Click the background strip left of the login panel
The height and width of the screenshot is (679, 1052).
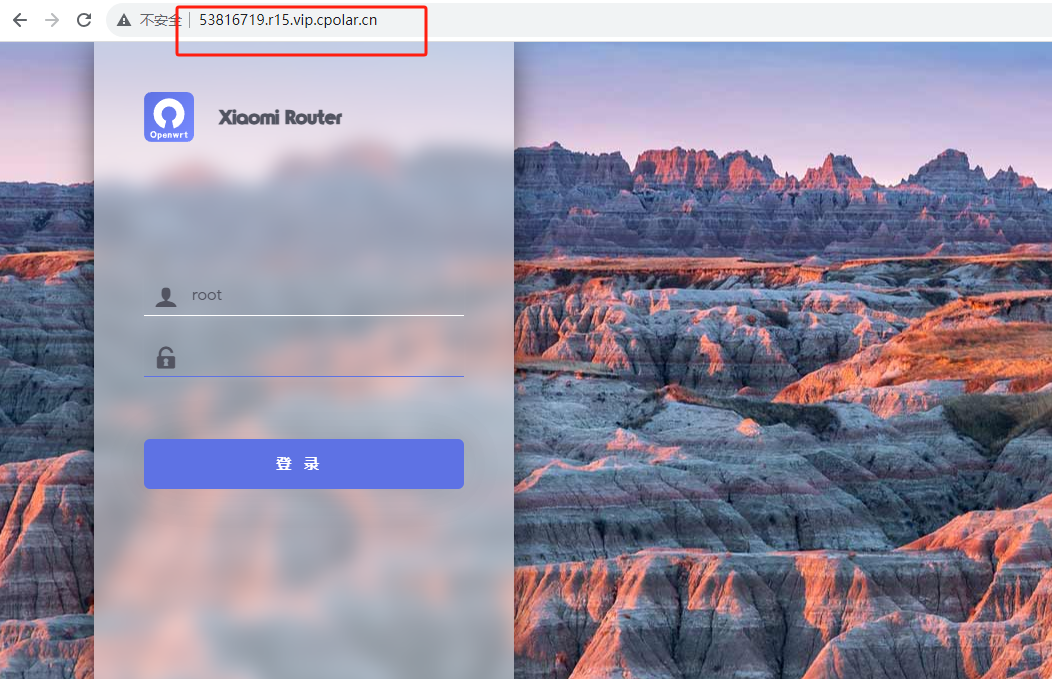(x=47, y=360)
